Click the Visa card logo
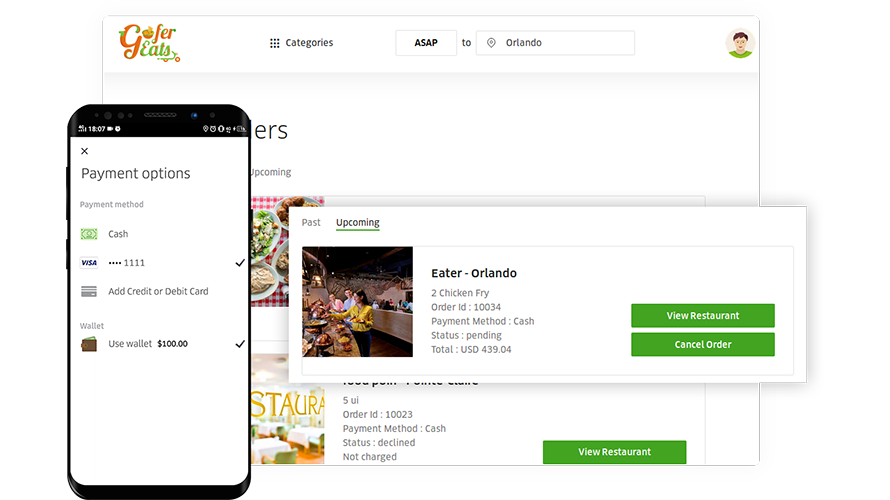Viewport: 890px width, 500px height. [89, 263]
